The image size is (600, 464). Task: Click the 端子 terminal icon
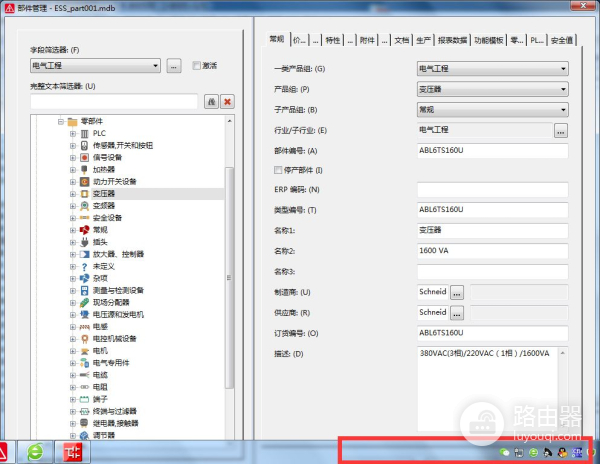(x=85, y=399)
